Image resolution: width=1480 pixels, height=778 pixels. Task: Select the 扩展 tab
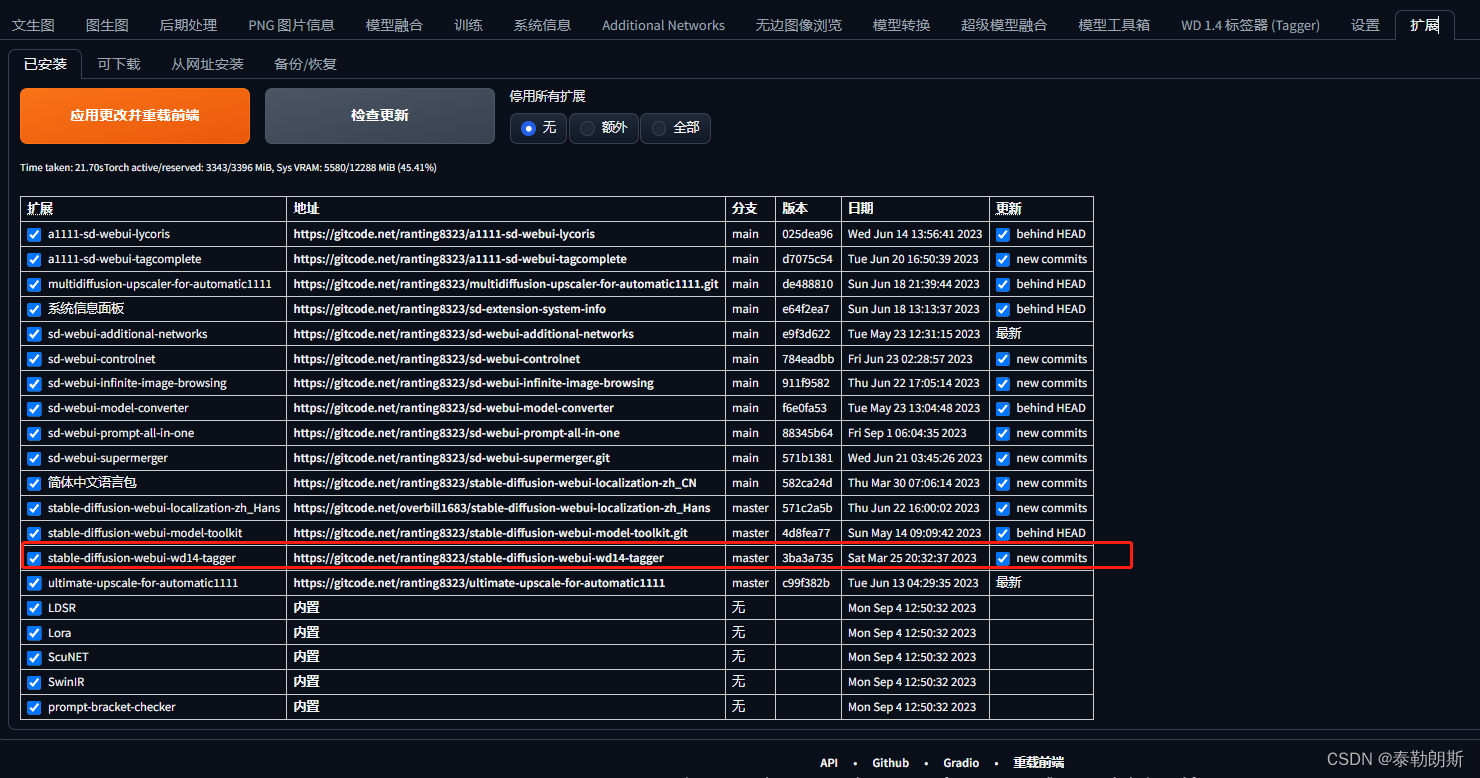(1424, 25)
